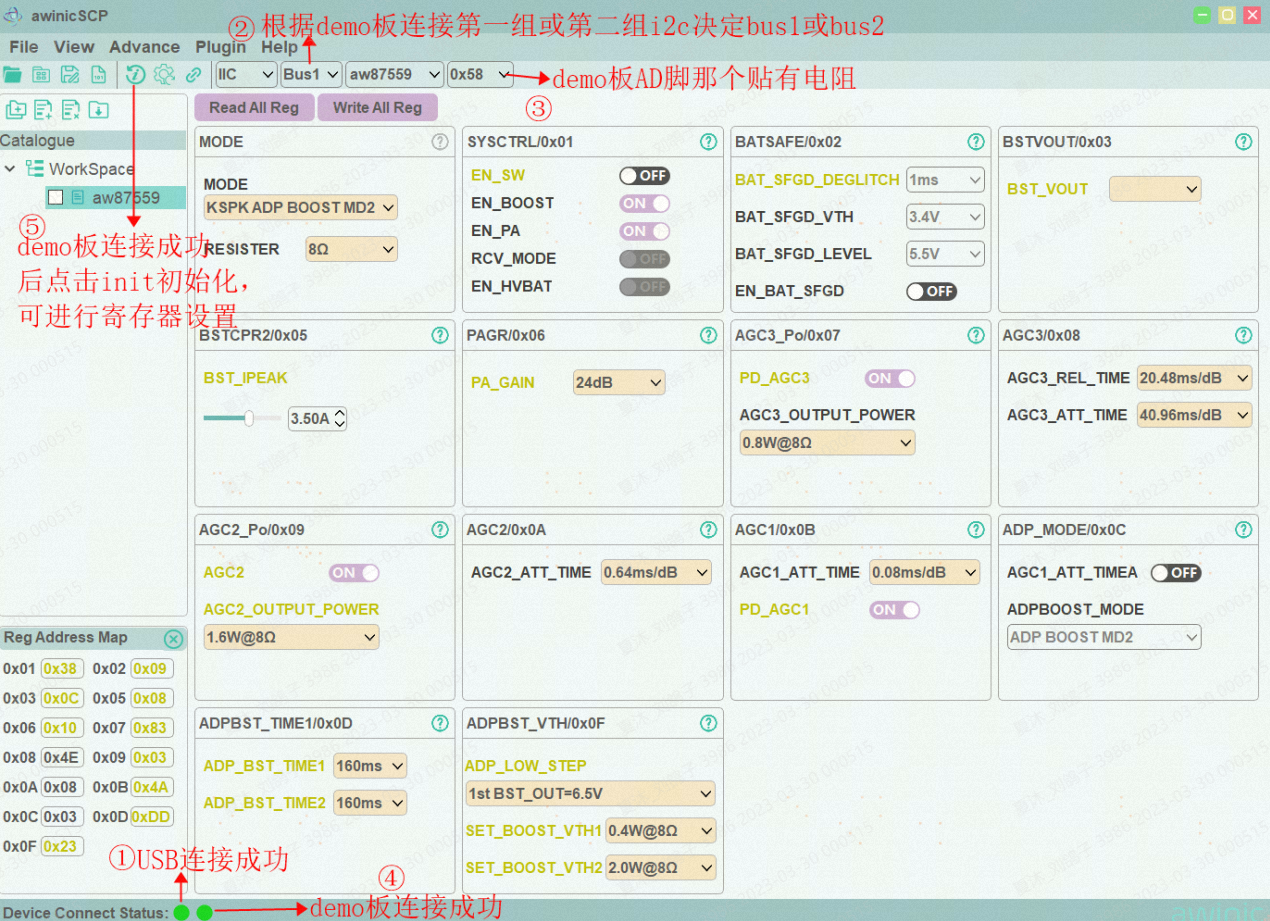1270x921 pixels.
Task: Toggle the EN_HVBAT switch
Action: coord(644,287)
